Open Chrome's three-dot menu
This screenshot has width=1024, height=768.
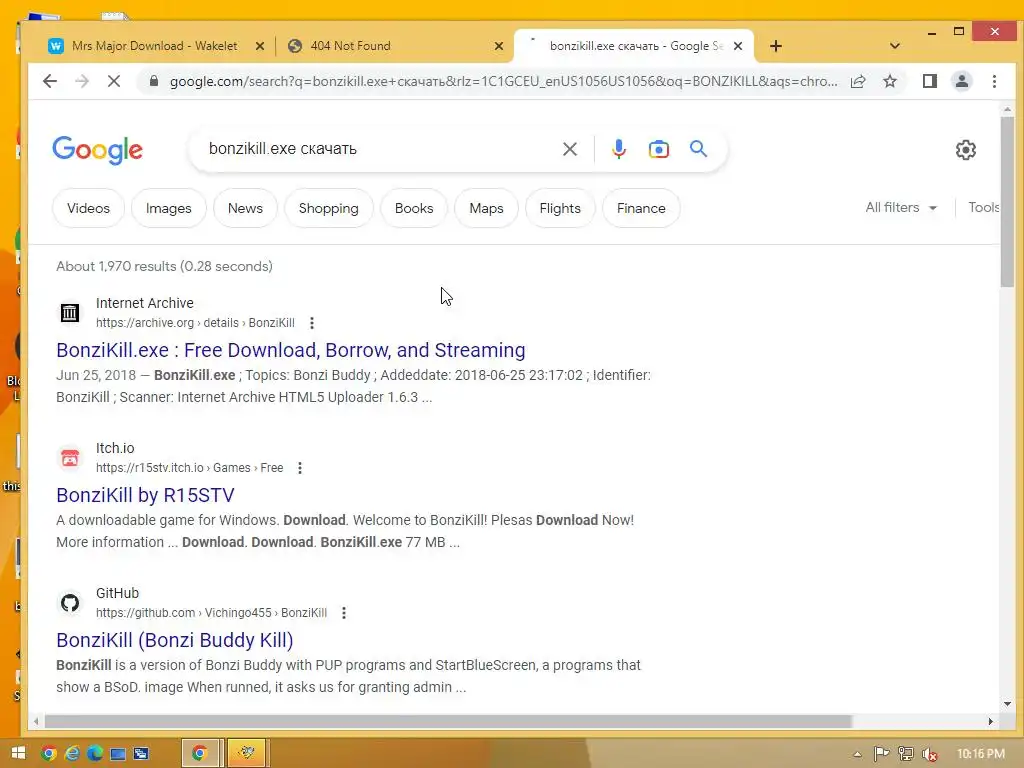994,81
